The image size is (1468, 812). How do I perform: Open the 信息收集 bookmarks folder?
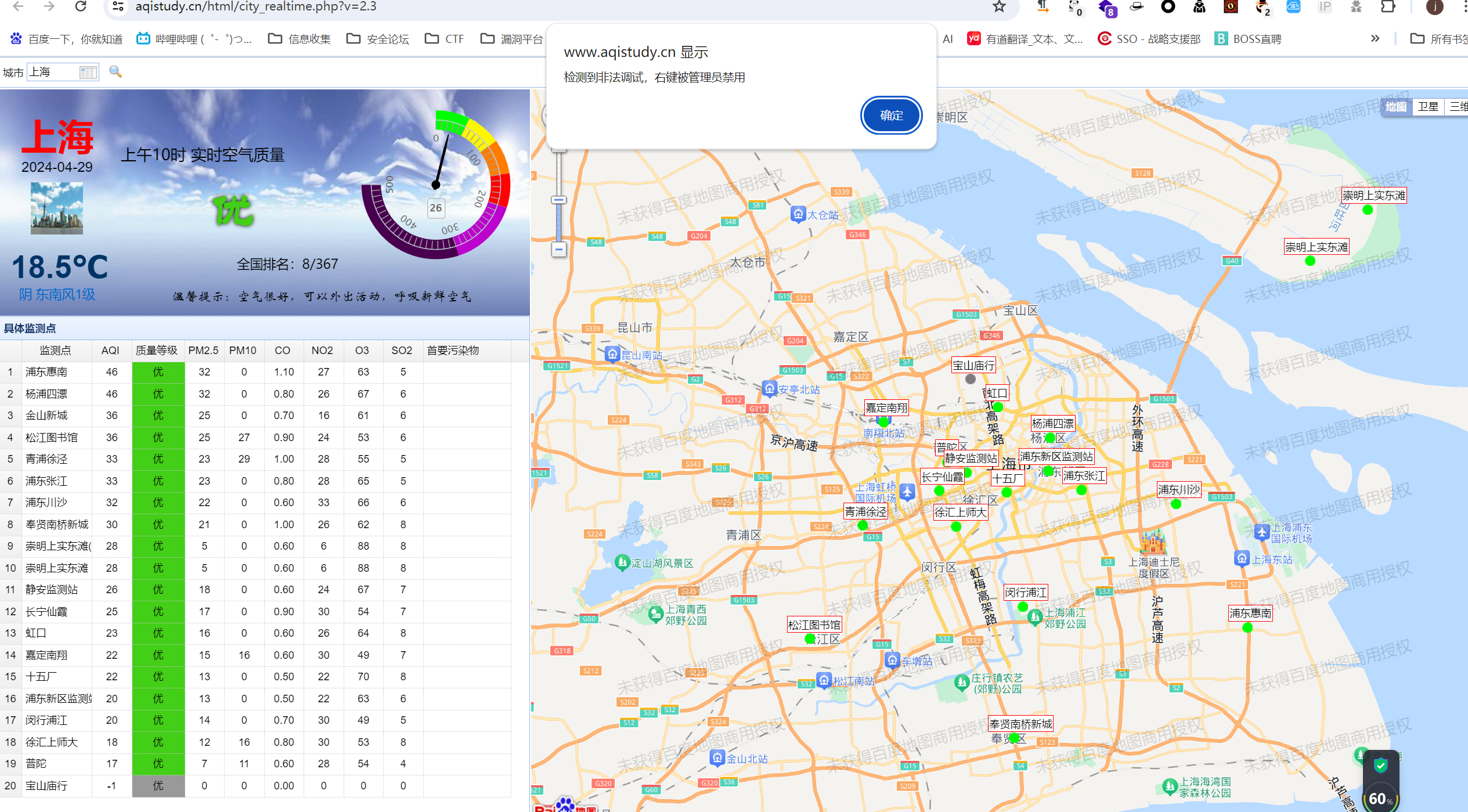[x=300, y=39]
